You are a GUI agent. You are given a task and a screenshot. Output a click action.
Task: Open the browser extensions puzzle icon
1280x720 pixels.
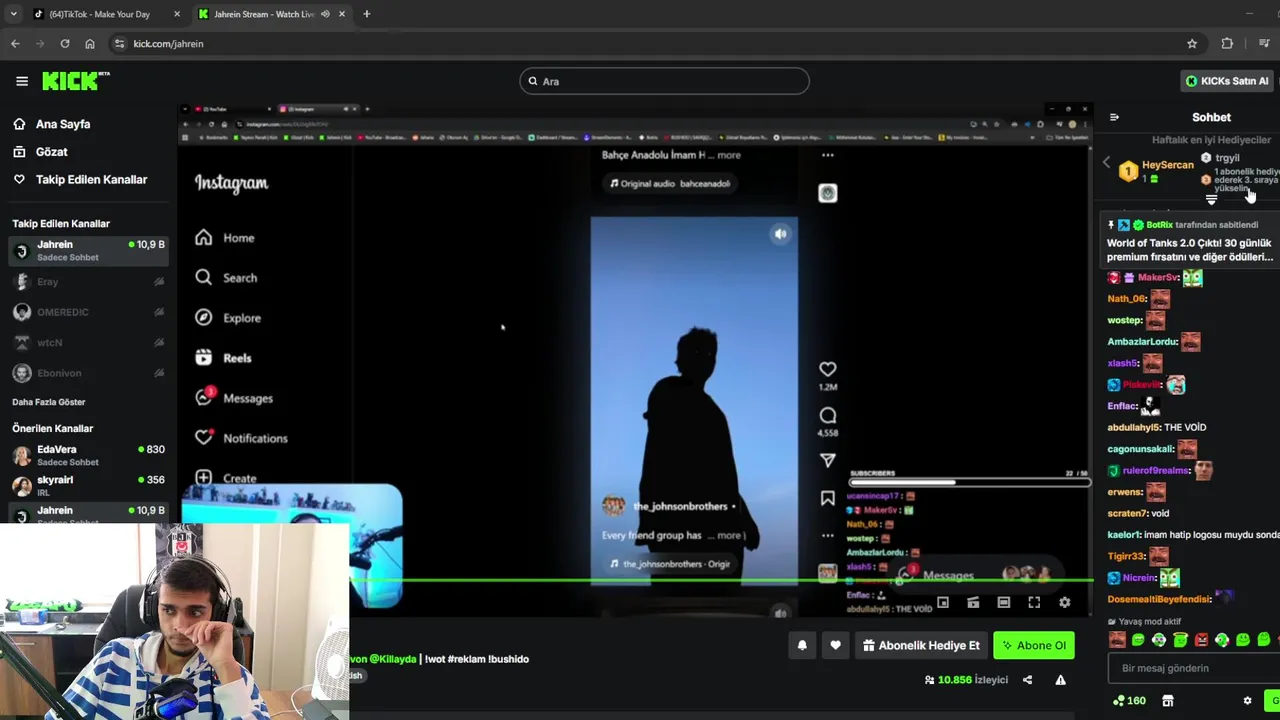[1227, 44]
